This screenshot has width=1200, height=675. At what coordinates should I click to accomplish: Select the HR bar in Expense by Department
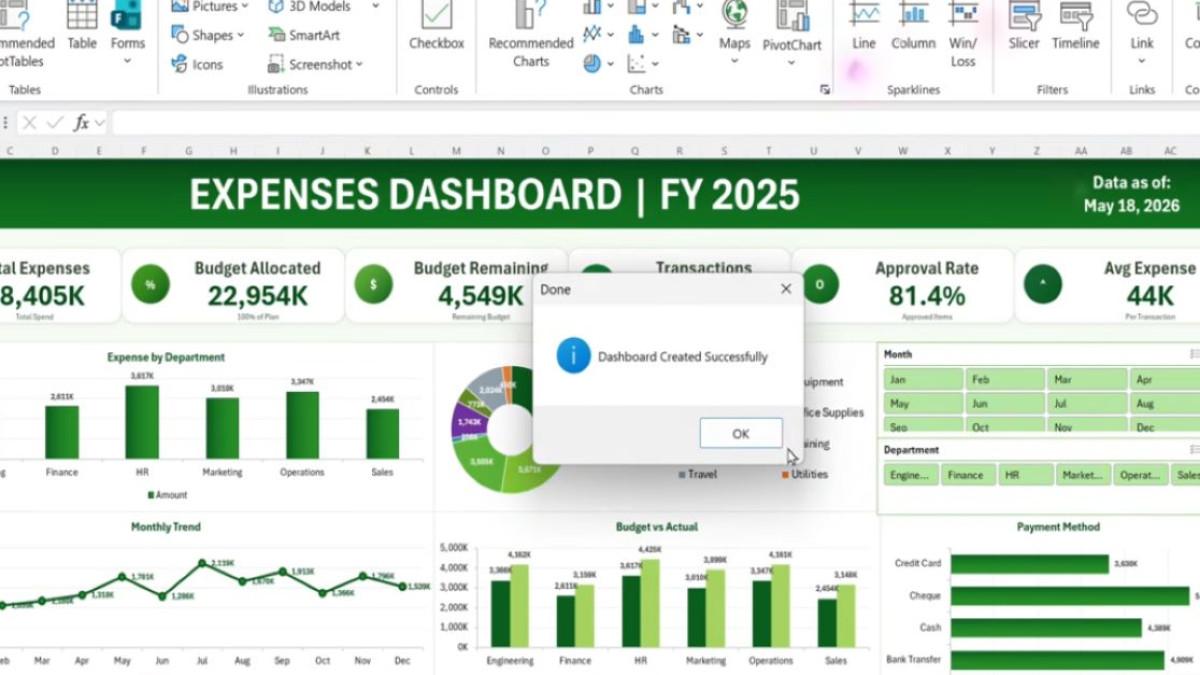[142, 422]
